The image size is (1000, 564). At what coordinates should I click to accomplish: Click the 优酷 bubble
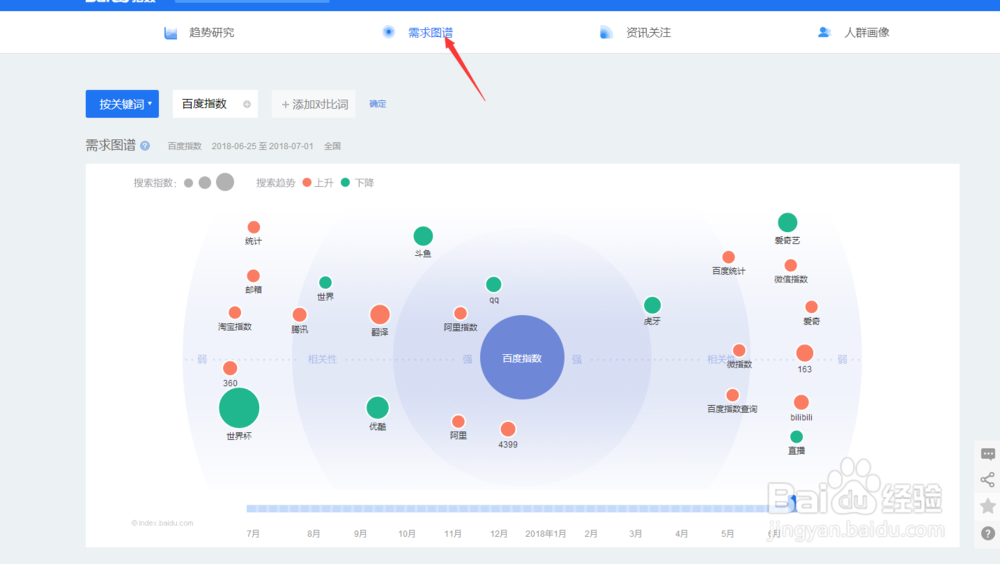pos(378,408)
